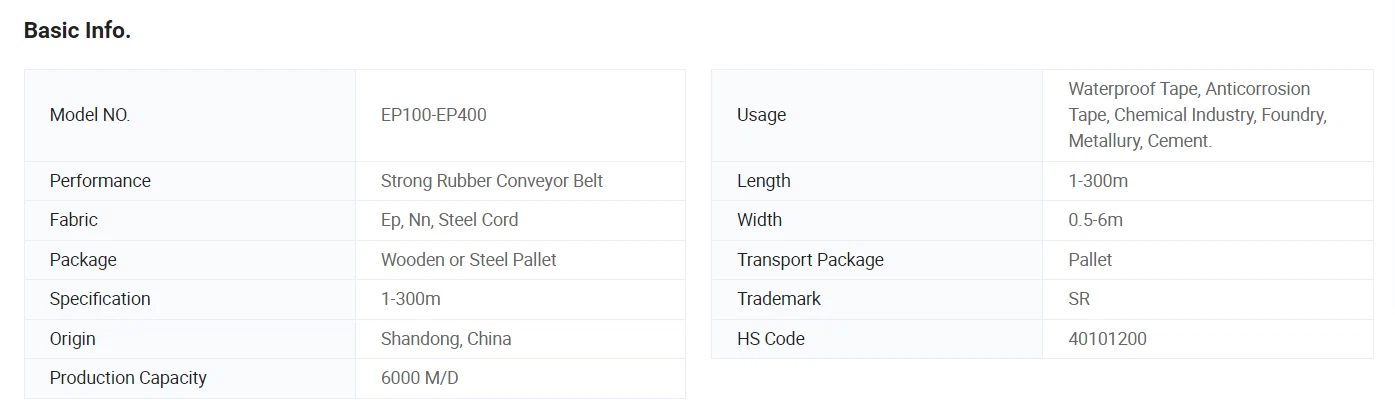Select the Pallet transport package value

1090,260
